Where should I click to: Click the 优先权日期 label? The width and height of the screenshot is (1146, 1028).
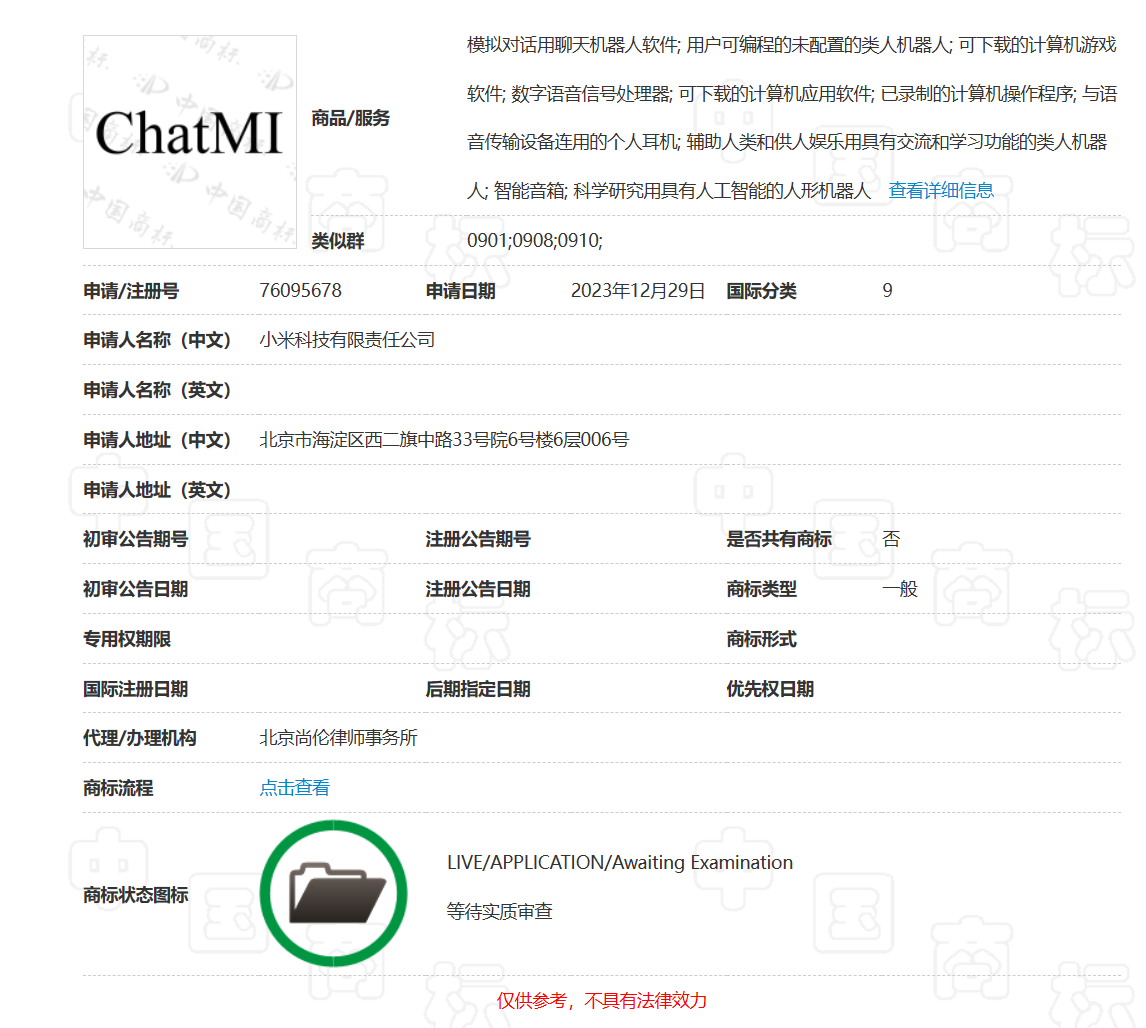click(x=770, y=689)
